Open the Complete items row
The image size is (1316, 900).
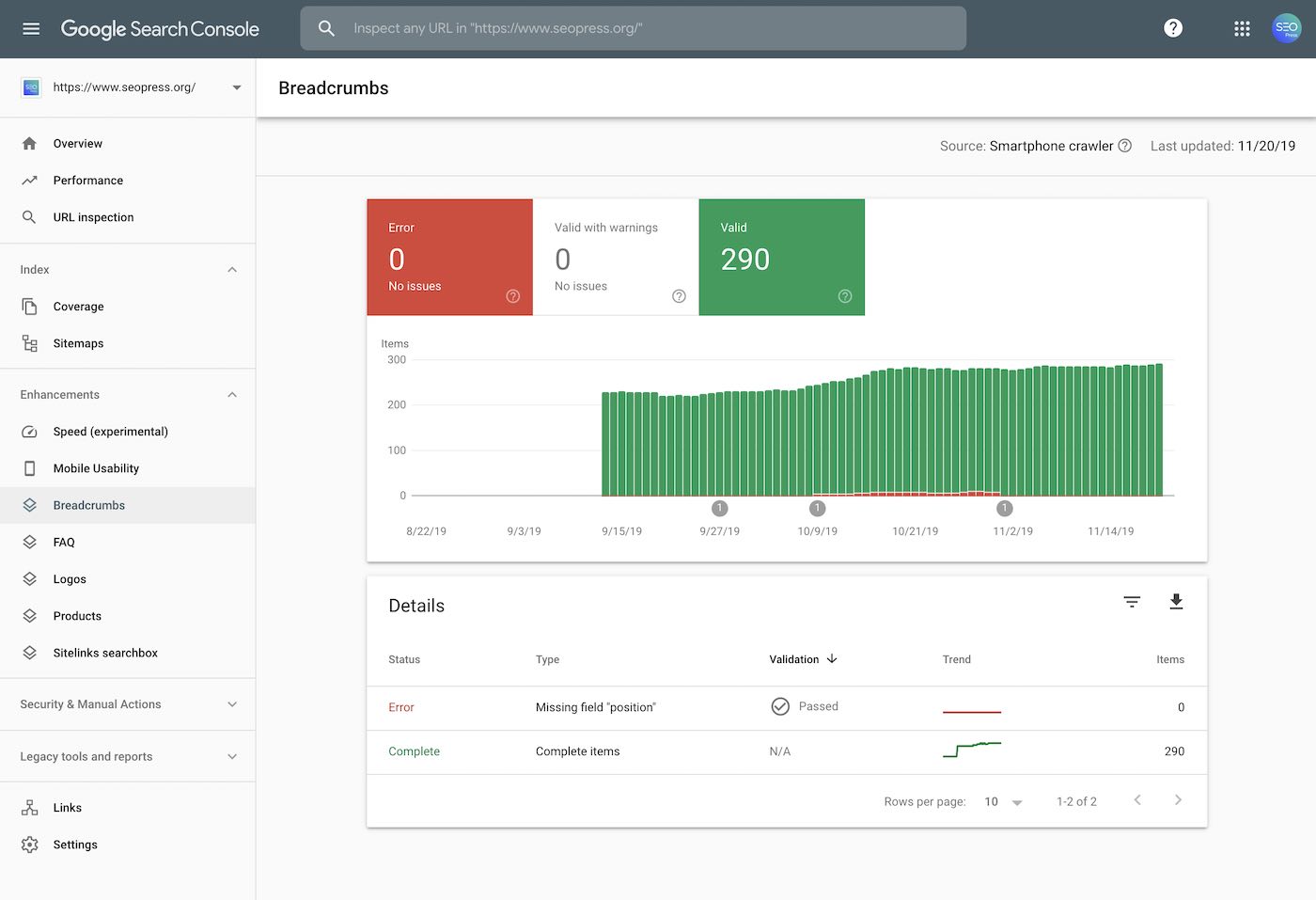click(787, 751)
